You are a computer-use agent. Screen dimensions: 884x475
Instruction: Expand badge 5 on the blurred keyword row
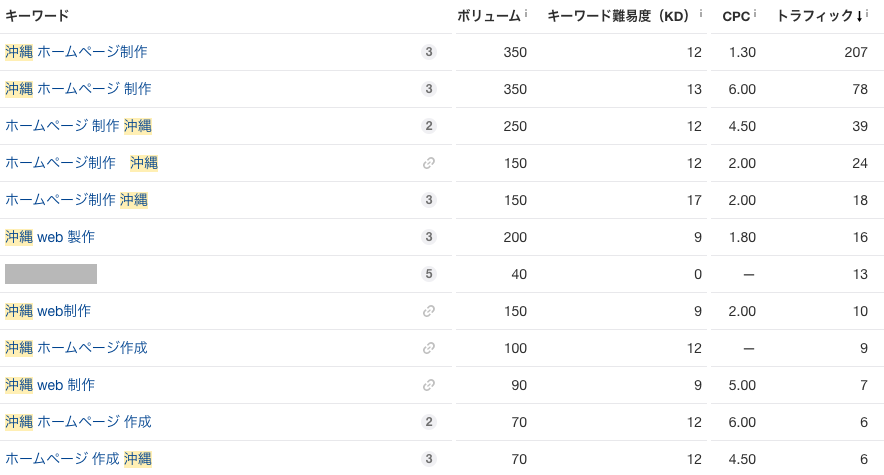[x=429, y=274]
